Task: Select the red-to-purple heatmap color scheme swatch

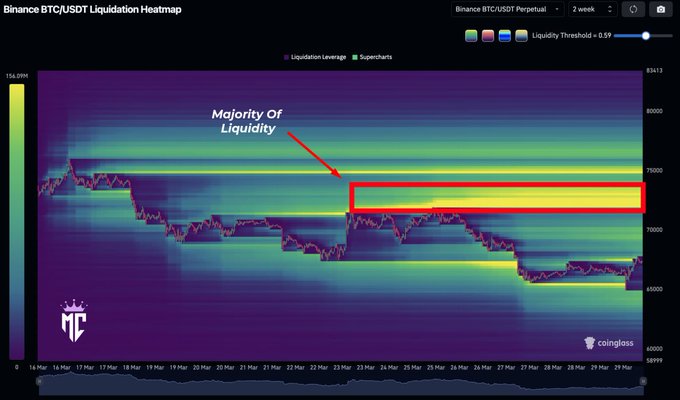Action: (x=488, y=36)
